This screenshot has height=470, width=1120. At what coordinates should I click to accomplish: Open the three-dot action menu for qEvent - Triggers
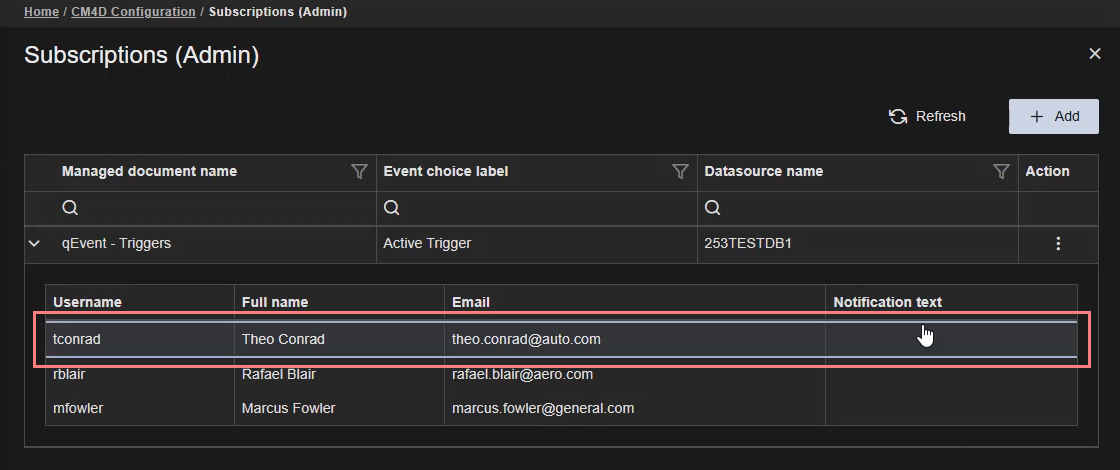pos(1058,244)
